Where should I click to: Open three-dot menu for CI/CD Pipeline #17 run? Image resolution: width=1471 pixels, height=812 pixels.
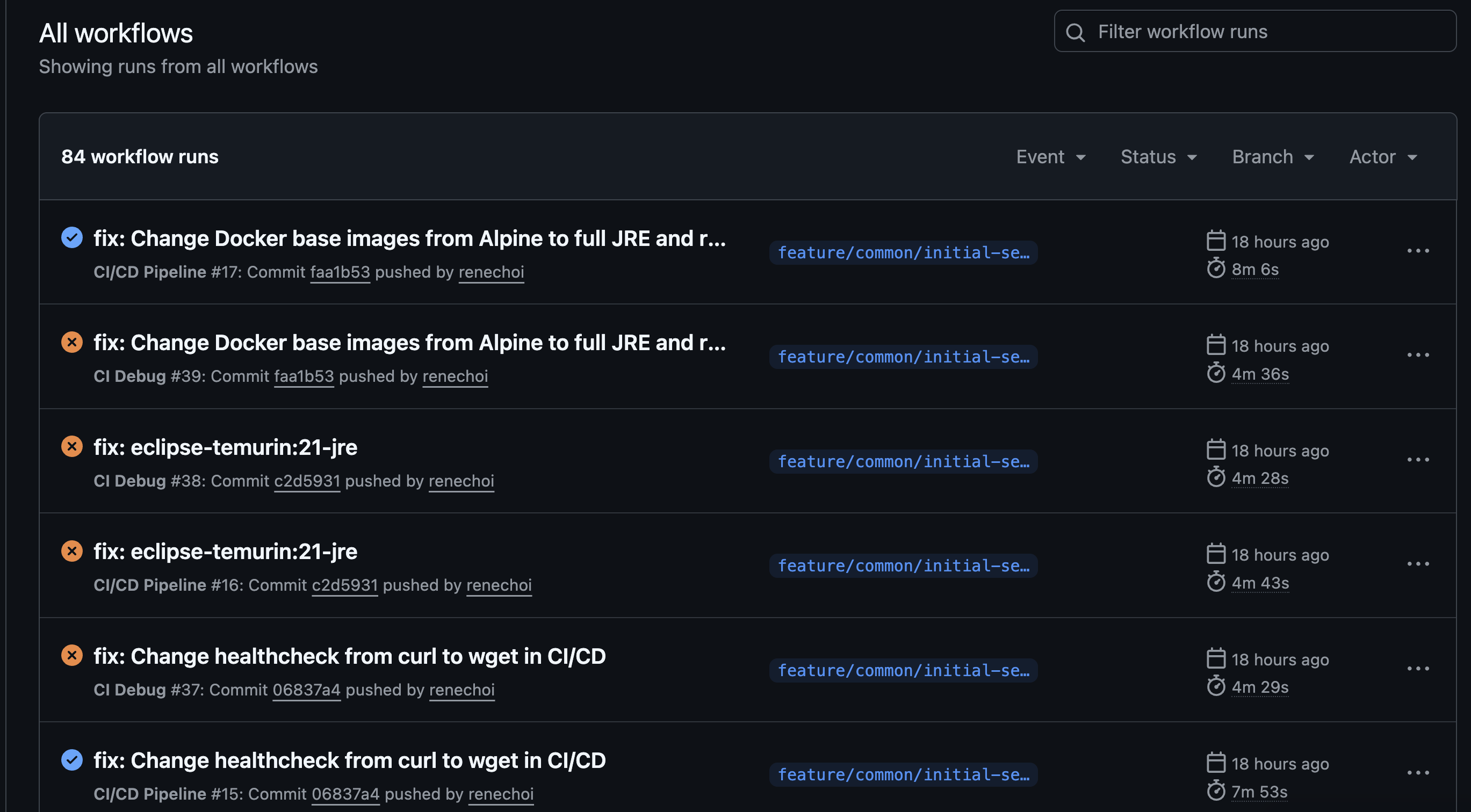point(1418,251)
